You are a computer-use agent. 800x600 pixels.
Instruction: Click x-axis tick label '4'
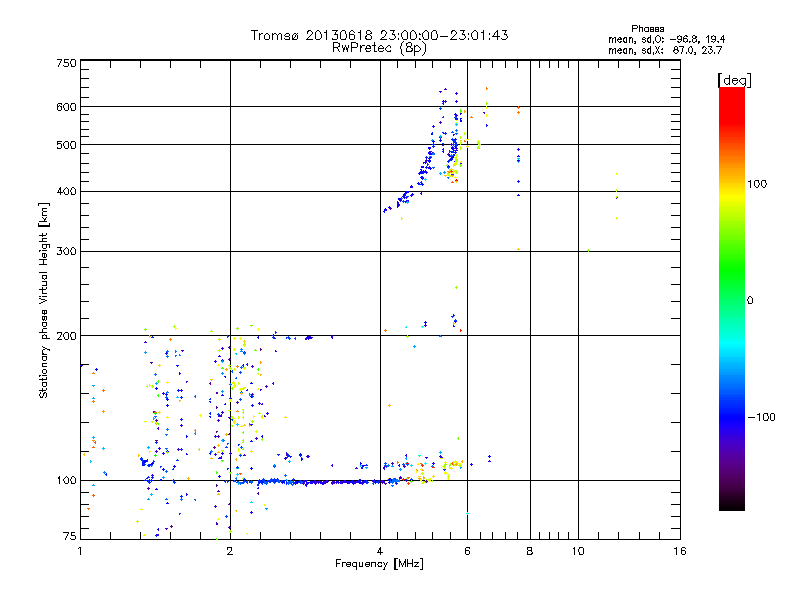(380, 551)
